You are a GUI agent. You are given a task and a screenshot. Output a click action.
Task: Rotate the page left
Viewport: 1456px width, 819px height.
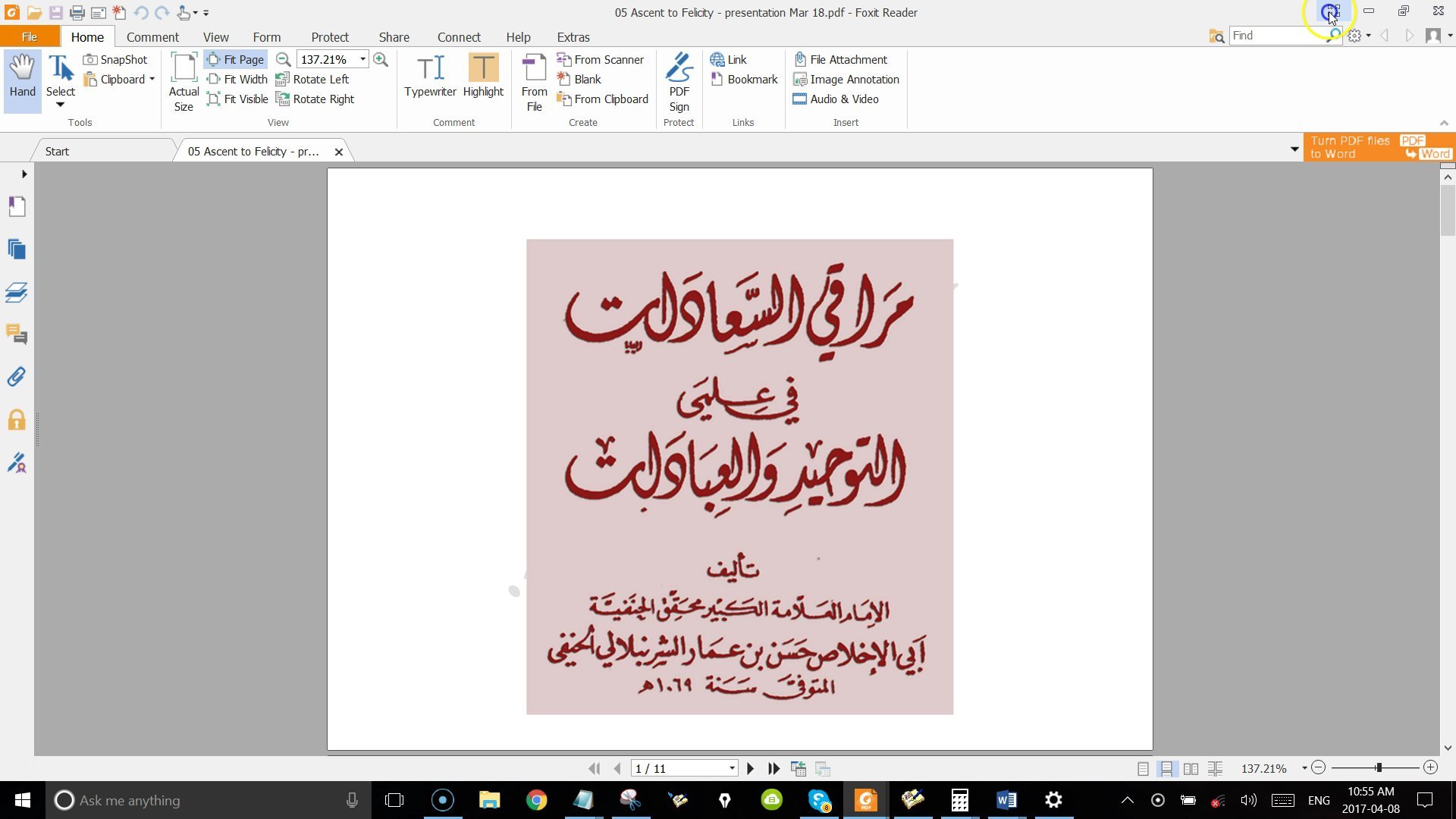(312, 80)
